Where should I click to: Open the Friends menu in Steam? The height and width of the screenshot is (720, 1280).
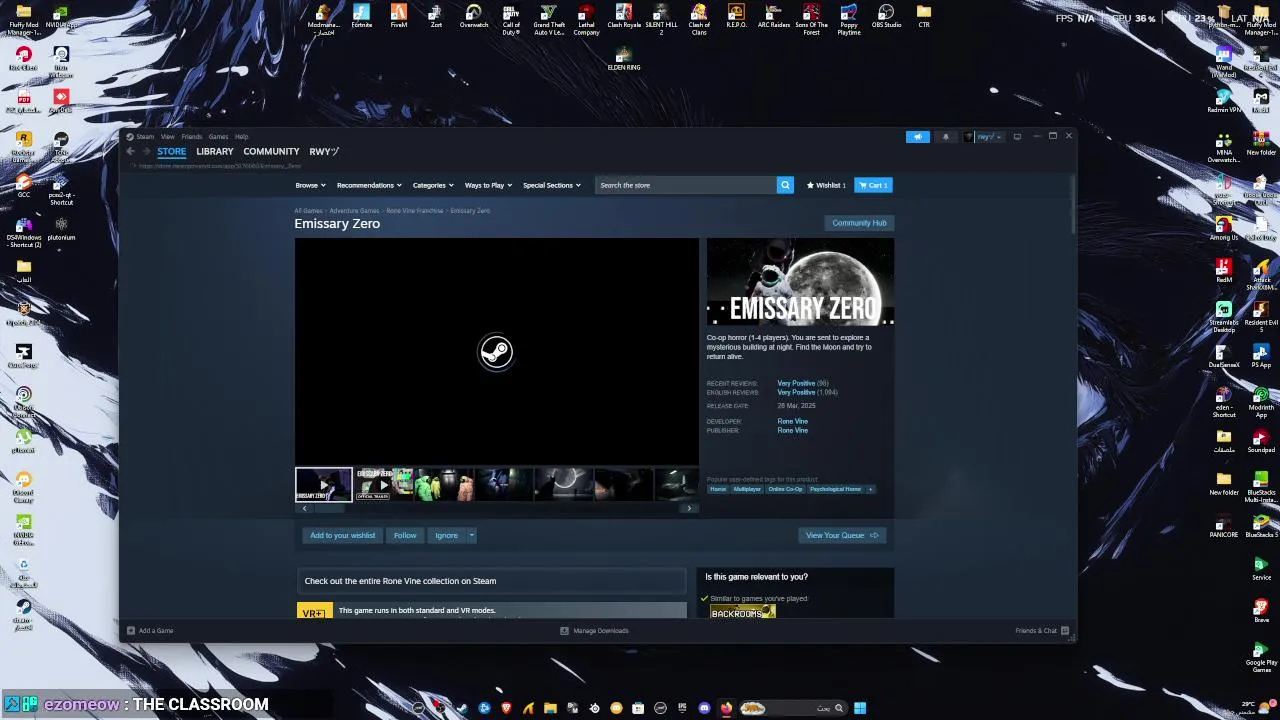tap(191, 136)
